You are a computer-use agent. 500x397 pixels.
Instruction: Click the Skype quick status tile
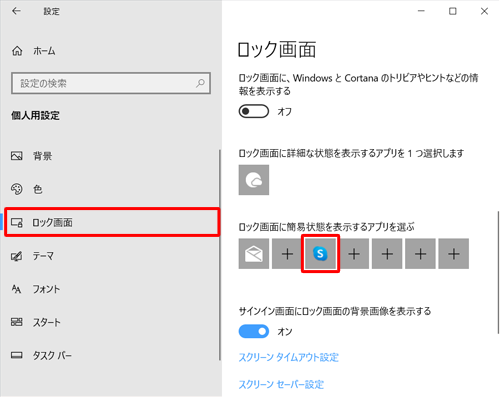[320, 254]
